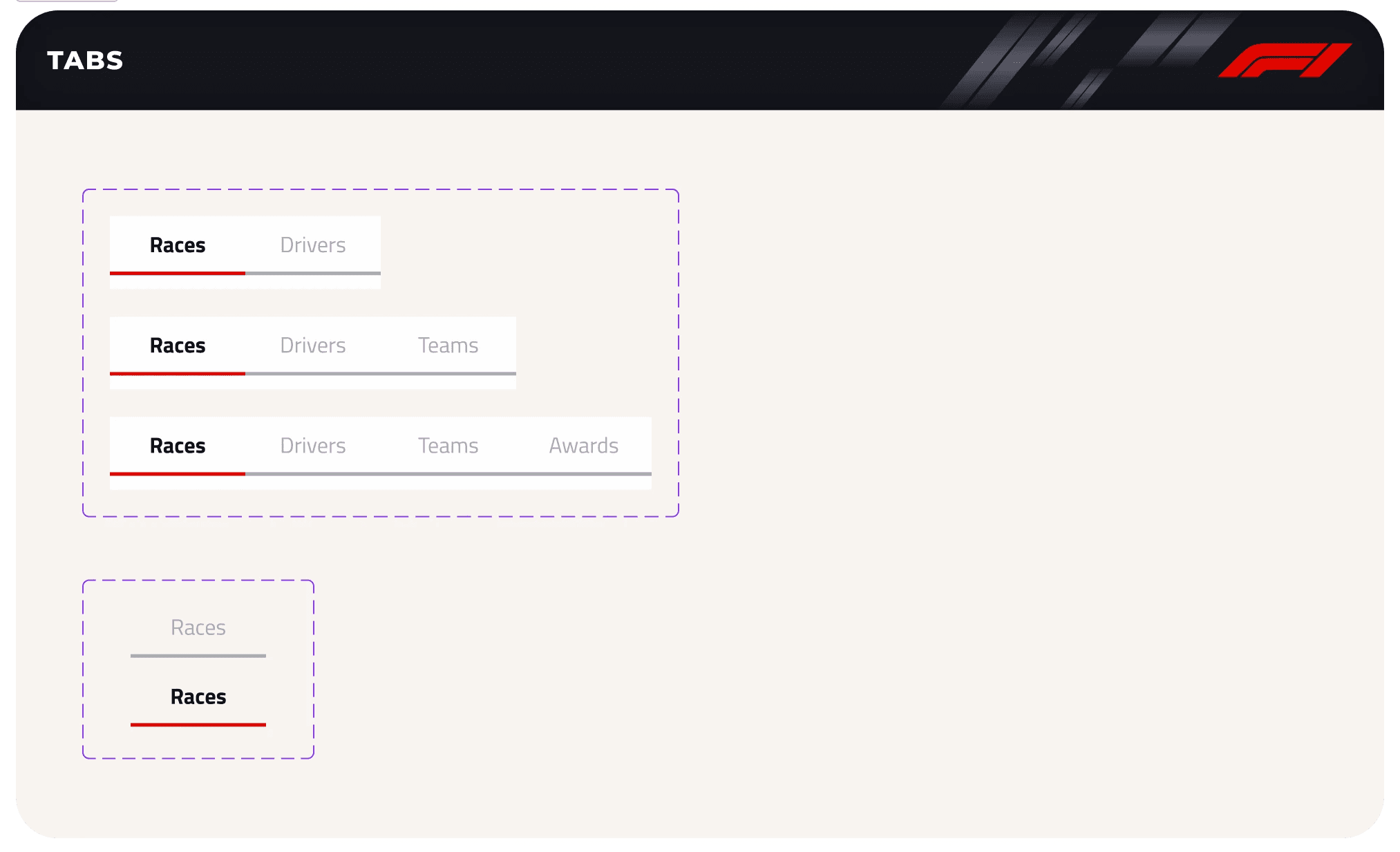1400x852 pixels.
Task: Select Races in the three-tab group
Action: pos(178,345)
